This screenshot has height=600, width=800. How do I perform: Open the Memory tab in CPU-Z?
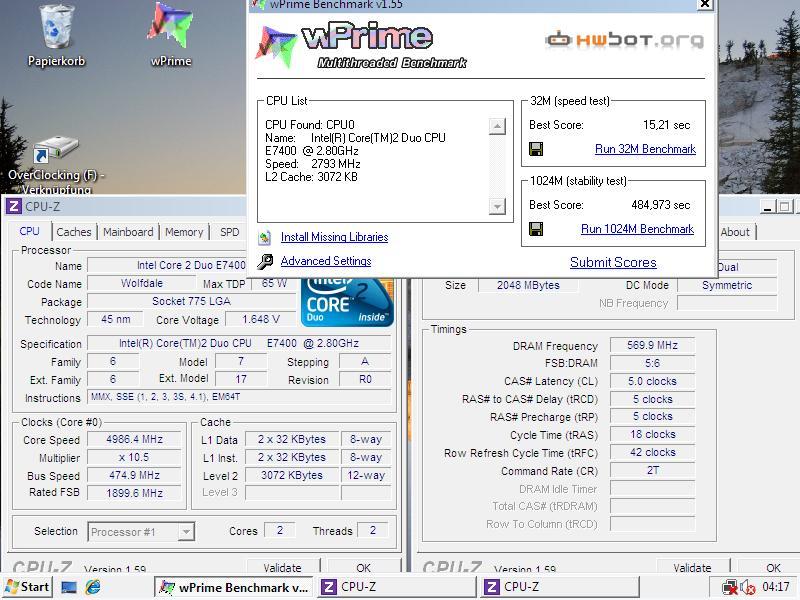pos(184,232)
